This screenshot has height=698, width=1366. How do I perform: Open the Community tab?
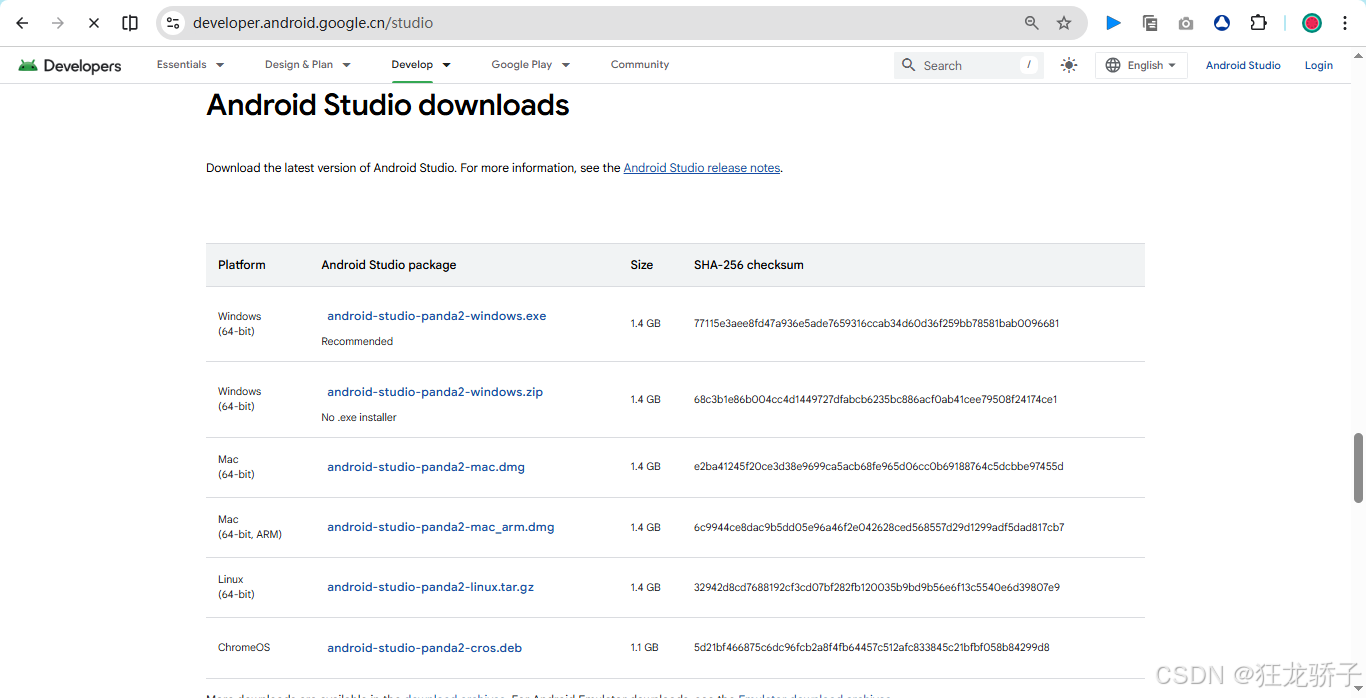pyautogui.click(x=640, y=64)
